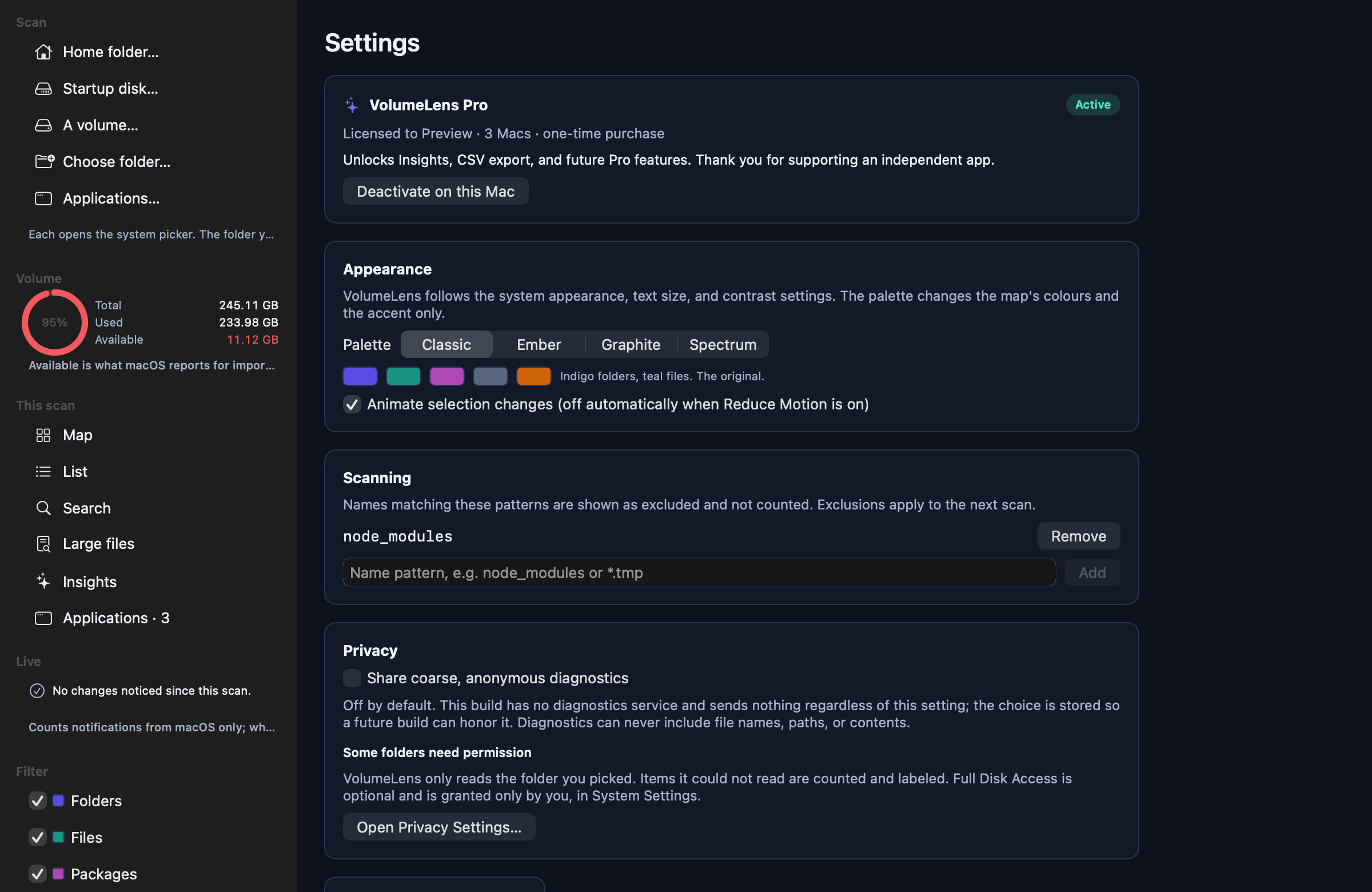1372x892 pixels.
Task: Click the 95% disk usage ring
Action: tap(55, 322)
